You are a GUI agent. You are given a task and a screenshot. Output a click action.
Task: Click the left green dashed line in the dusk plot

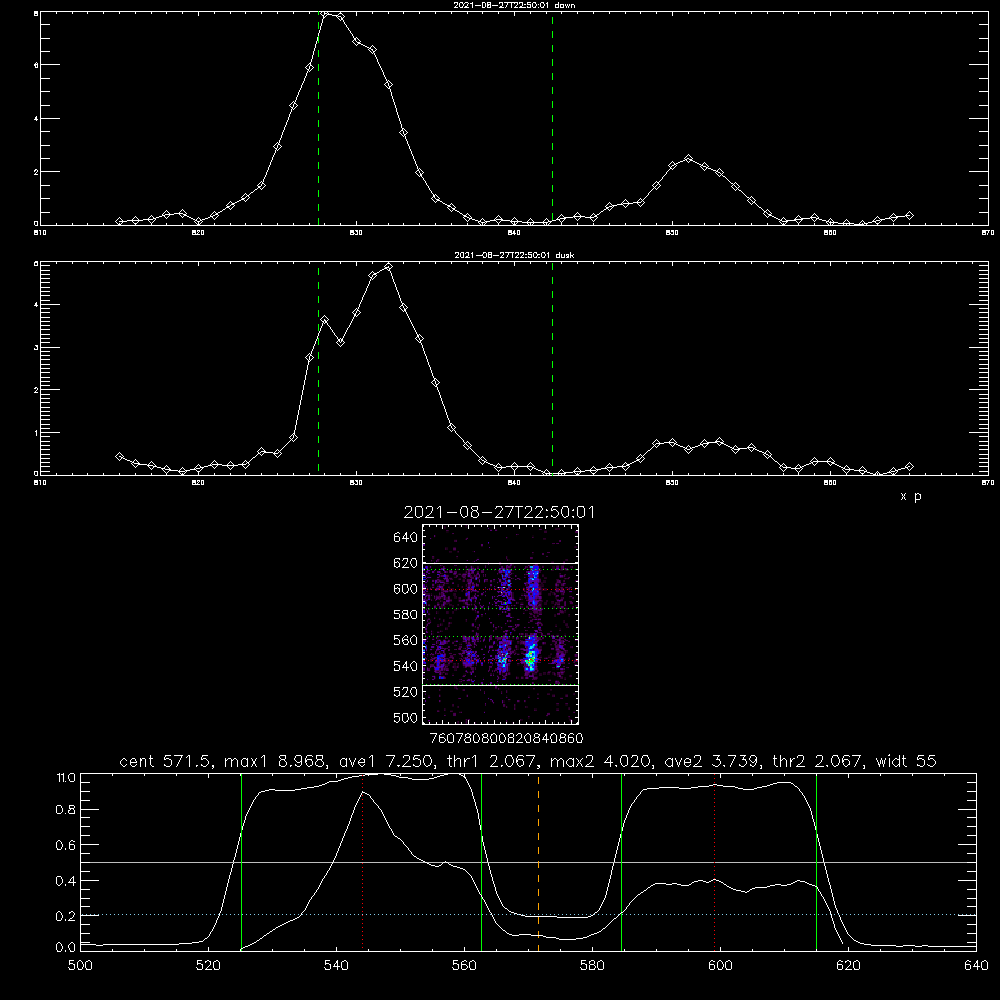coord(319,368)
